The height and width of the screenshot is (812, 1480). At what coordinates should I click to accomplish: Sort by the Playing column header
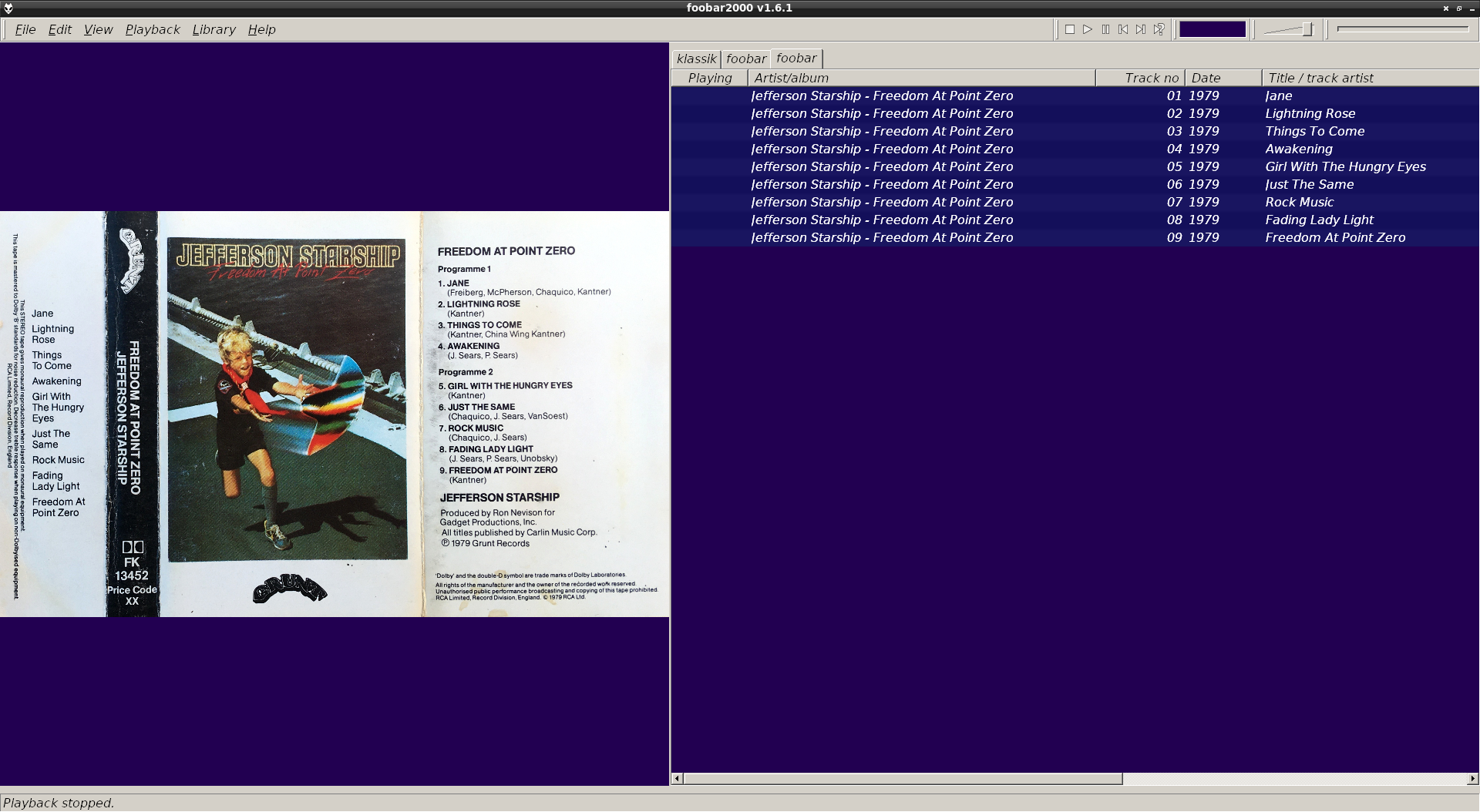click(x=710, y=78)
